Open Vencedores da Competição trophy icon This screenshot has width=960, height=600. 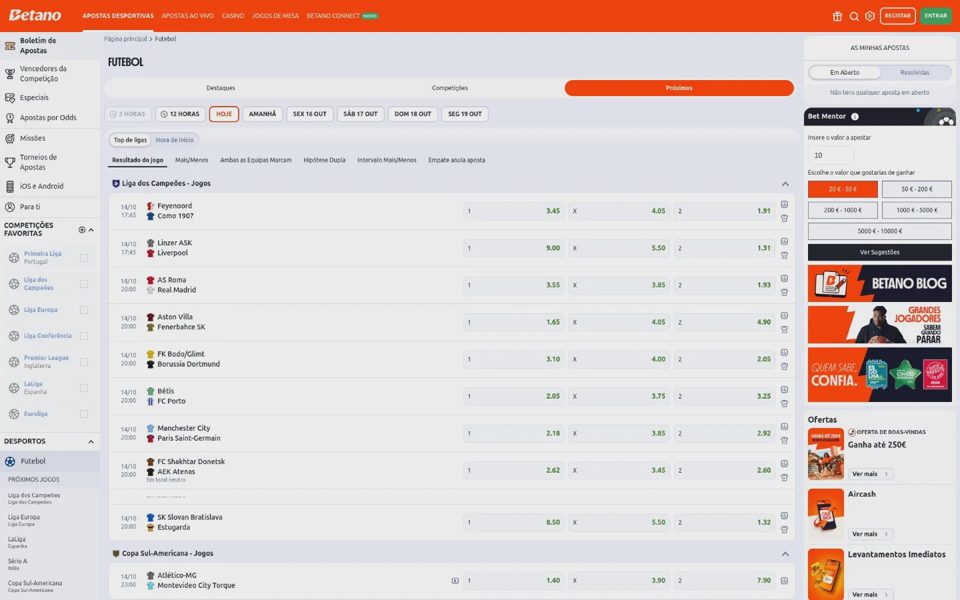pos(10,73)
